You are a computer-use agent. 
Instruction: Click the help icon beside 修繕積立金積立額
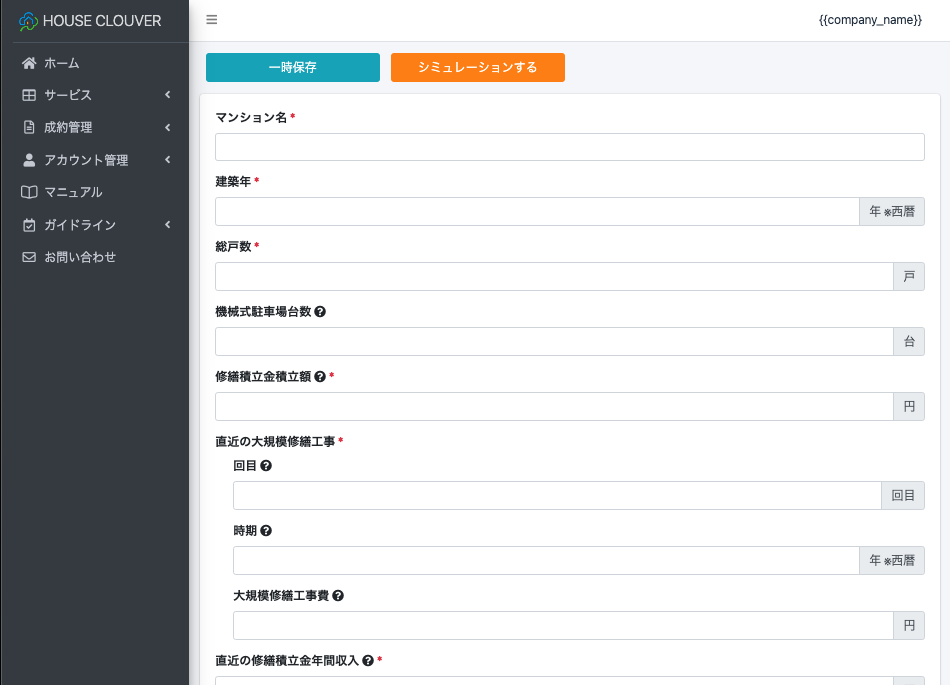[x=320, y=377]
